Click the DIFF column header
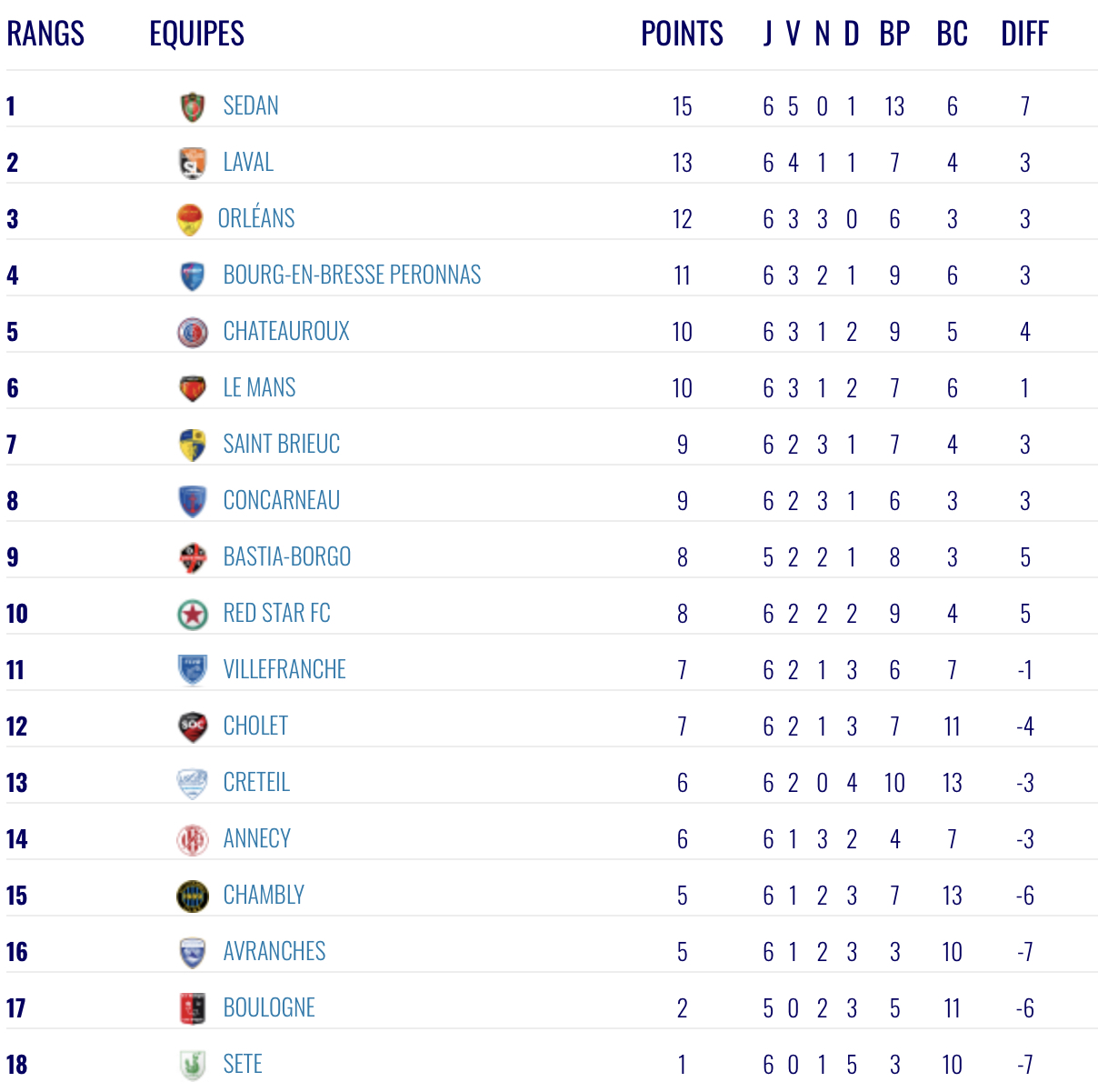 1024,34
